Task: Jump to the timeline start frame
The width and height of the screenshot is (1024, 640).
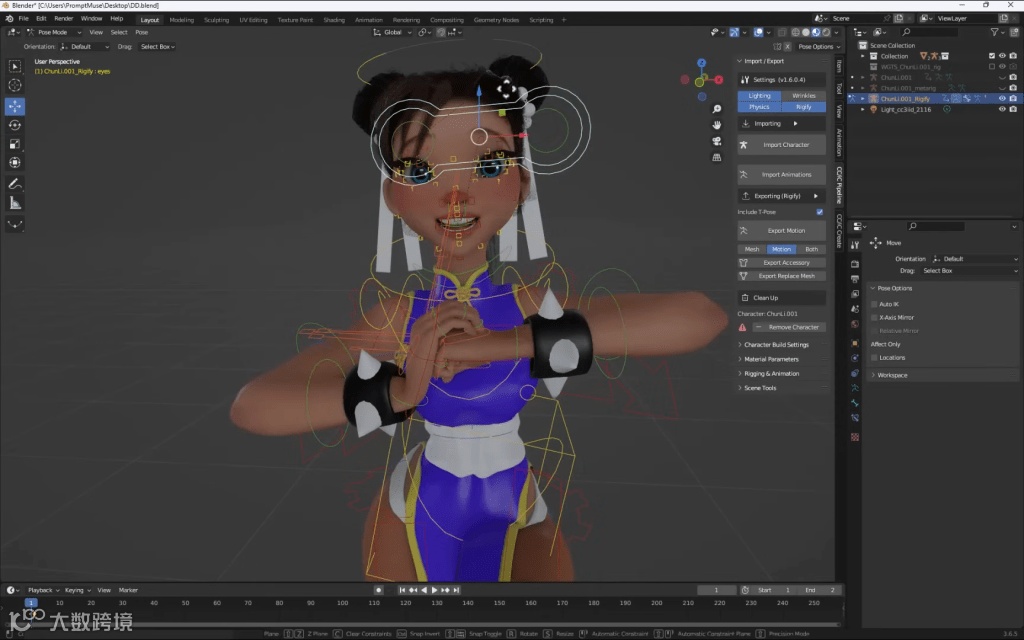Action: click(x=402, y=590)
